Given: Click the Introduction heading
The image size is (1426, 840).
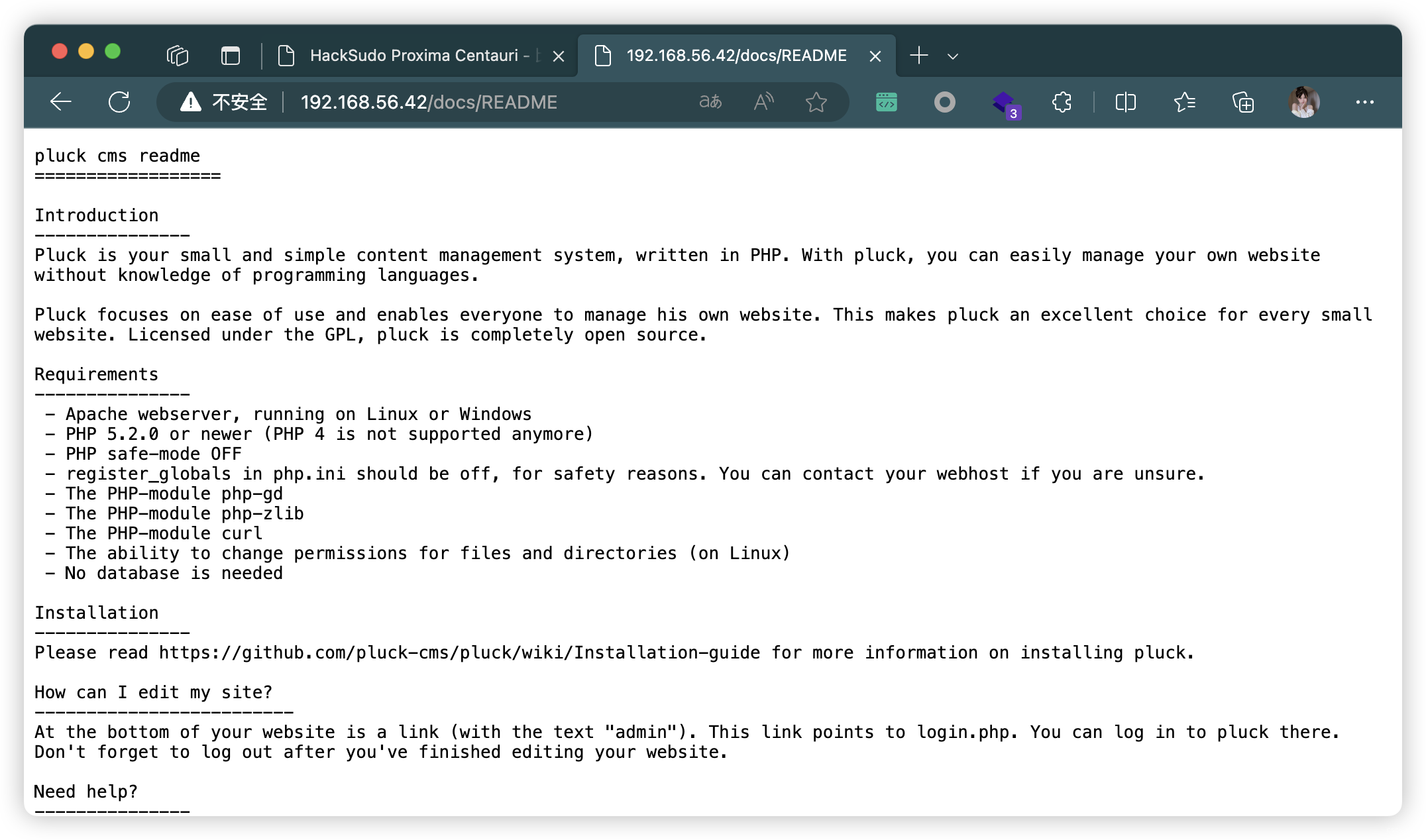Looking at the screenshot, I should 97,215.
